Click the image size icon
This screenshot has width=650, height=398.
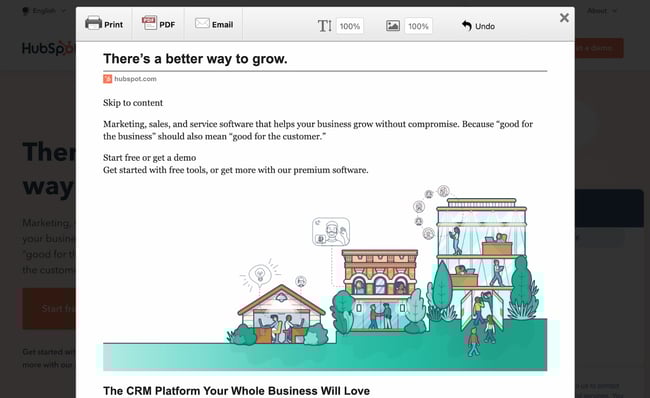(x=393, y=26)
